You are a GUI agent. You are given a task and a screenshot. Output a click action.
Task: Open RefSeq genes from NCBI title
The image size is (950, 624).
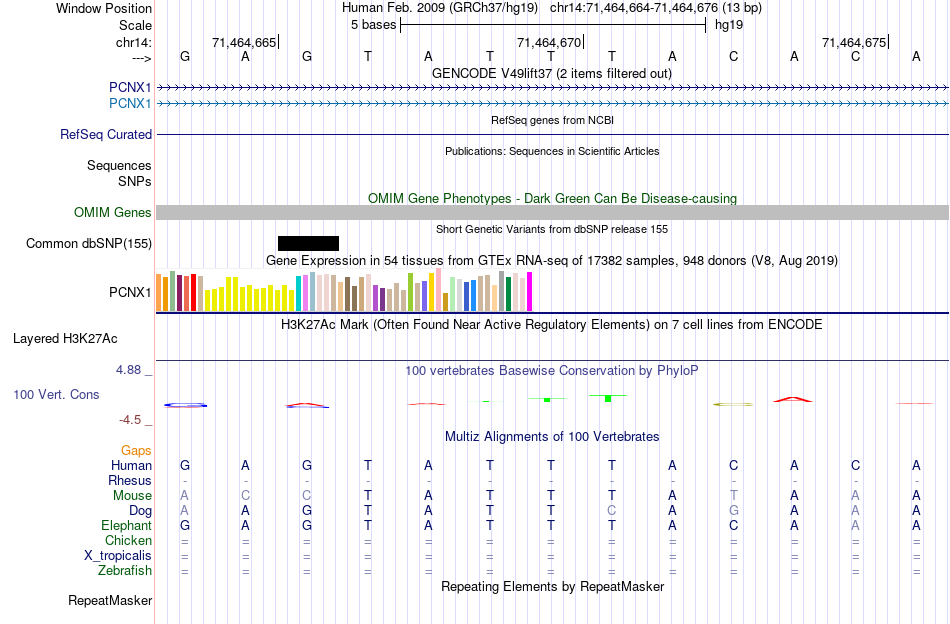(552, 120)
